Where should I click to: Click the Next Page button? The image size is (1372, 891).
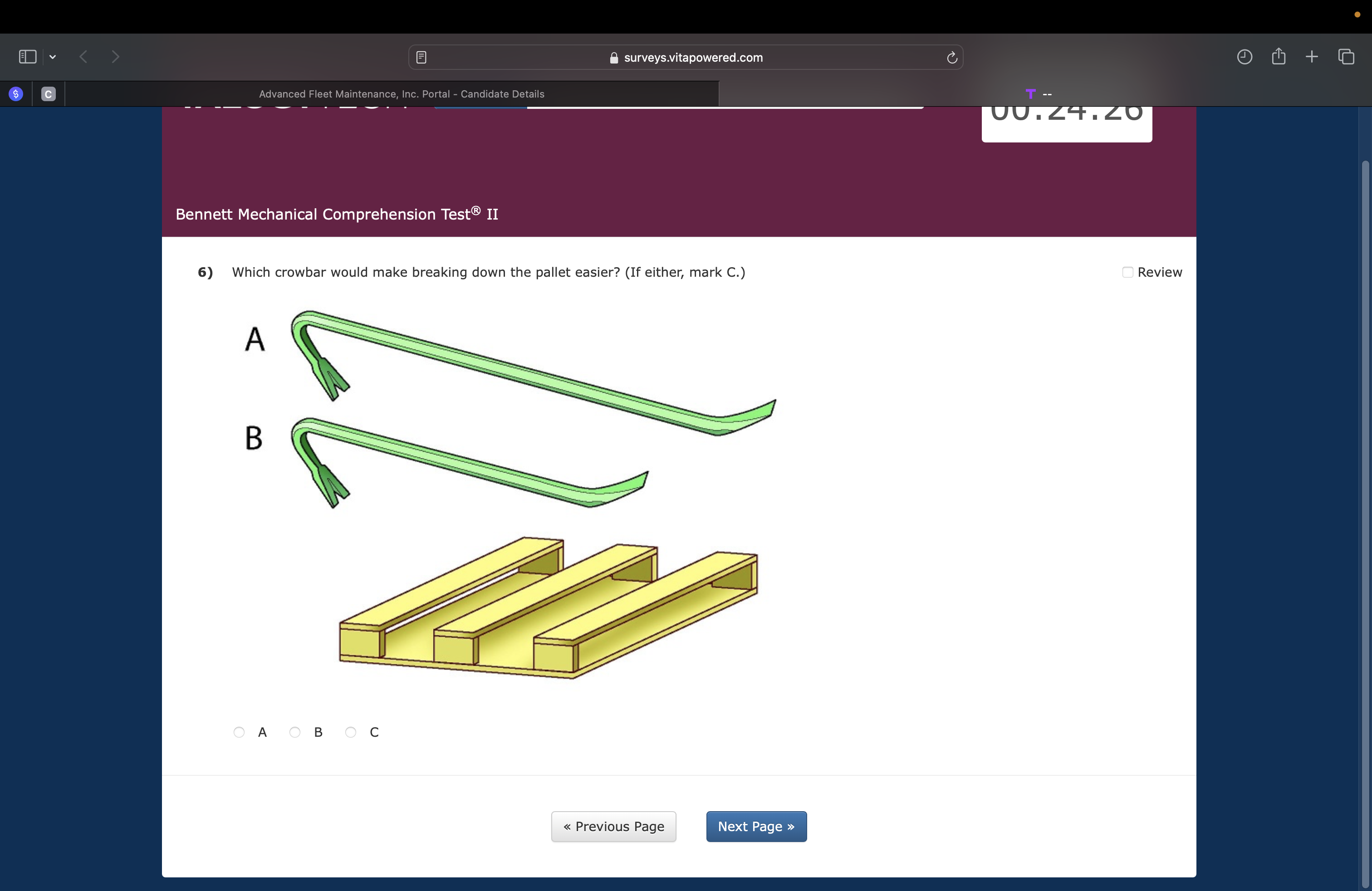tap(756, 827)
